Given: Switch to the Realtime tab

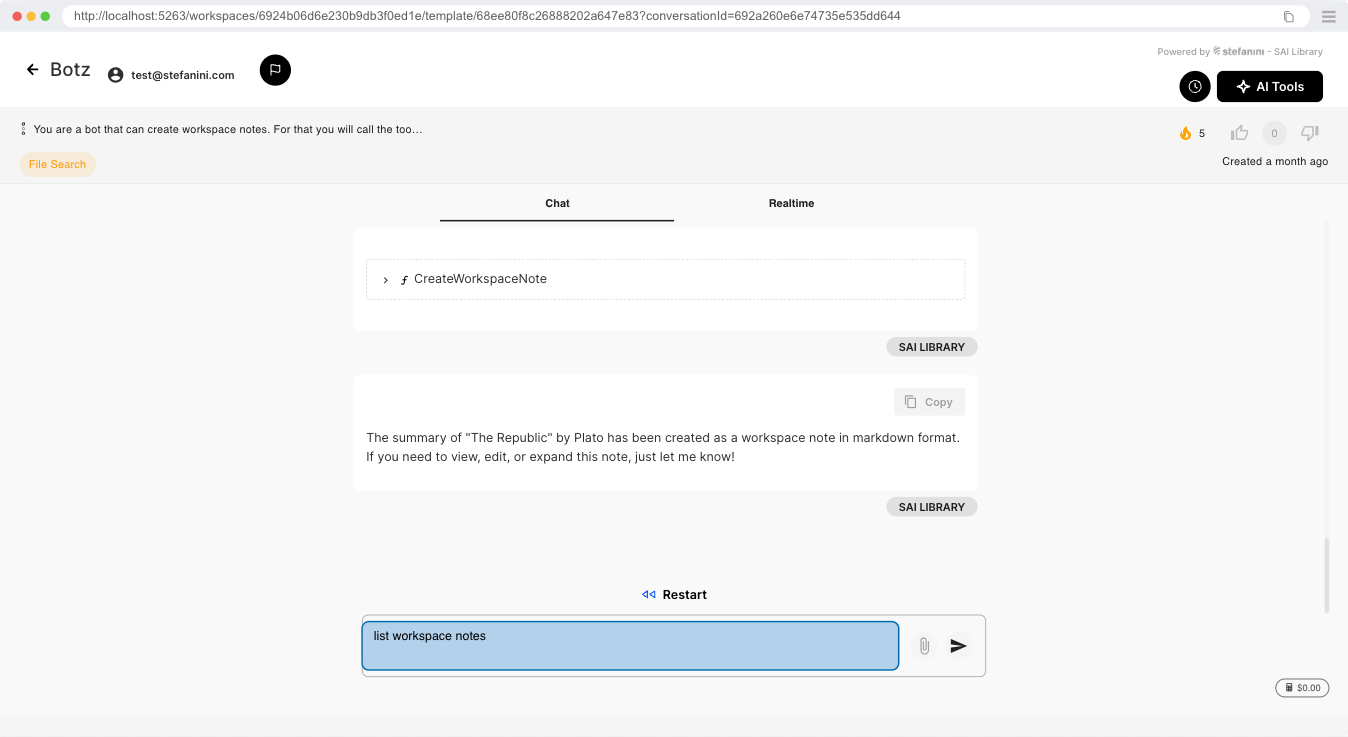Looking at the screenshot, I should 791,203.
